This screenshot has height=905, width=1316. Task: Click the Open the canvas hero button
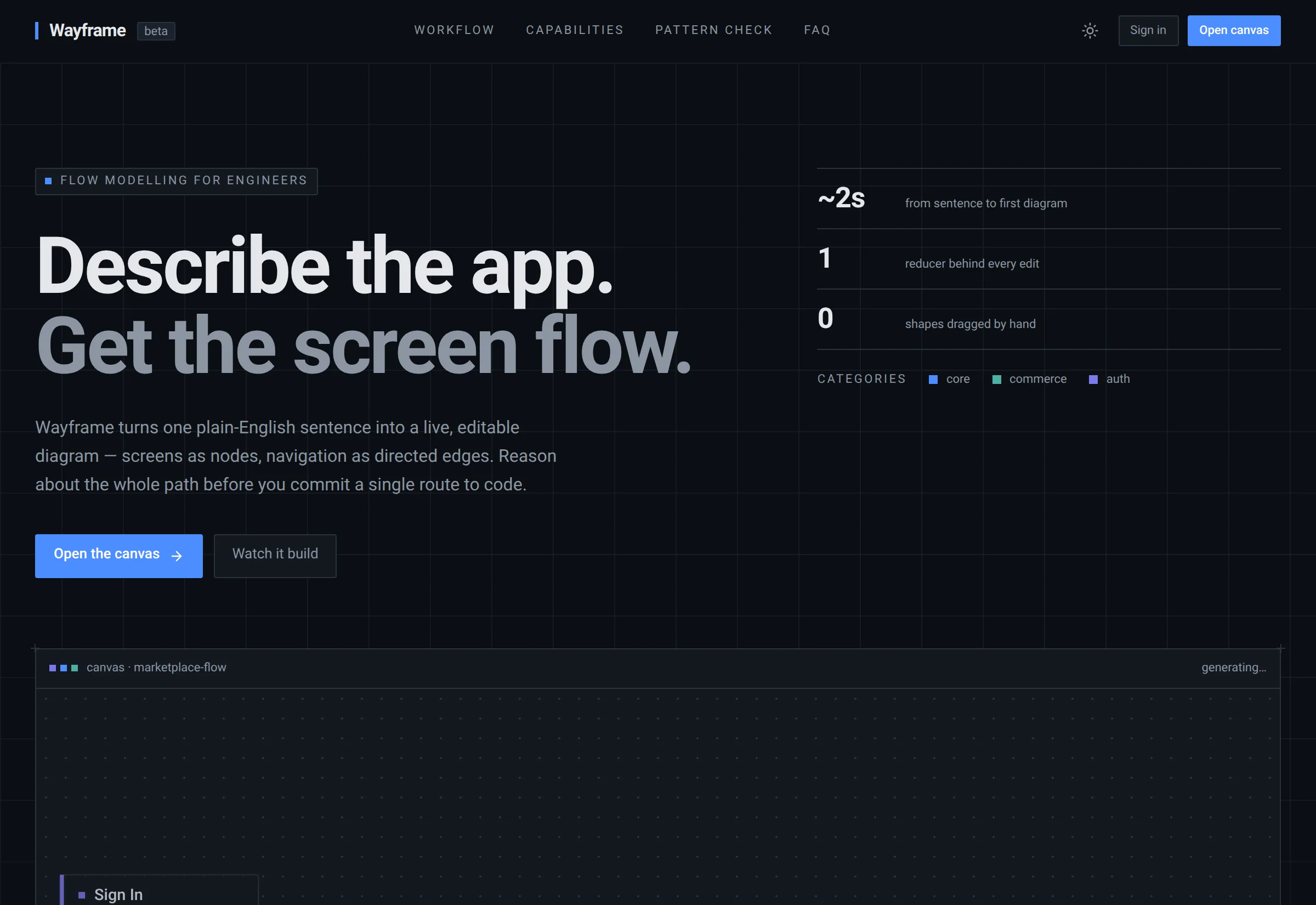pos(118,556)
